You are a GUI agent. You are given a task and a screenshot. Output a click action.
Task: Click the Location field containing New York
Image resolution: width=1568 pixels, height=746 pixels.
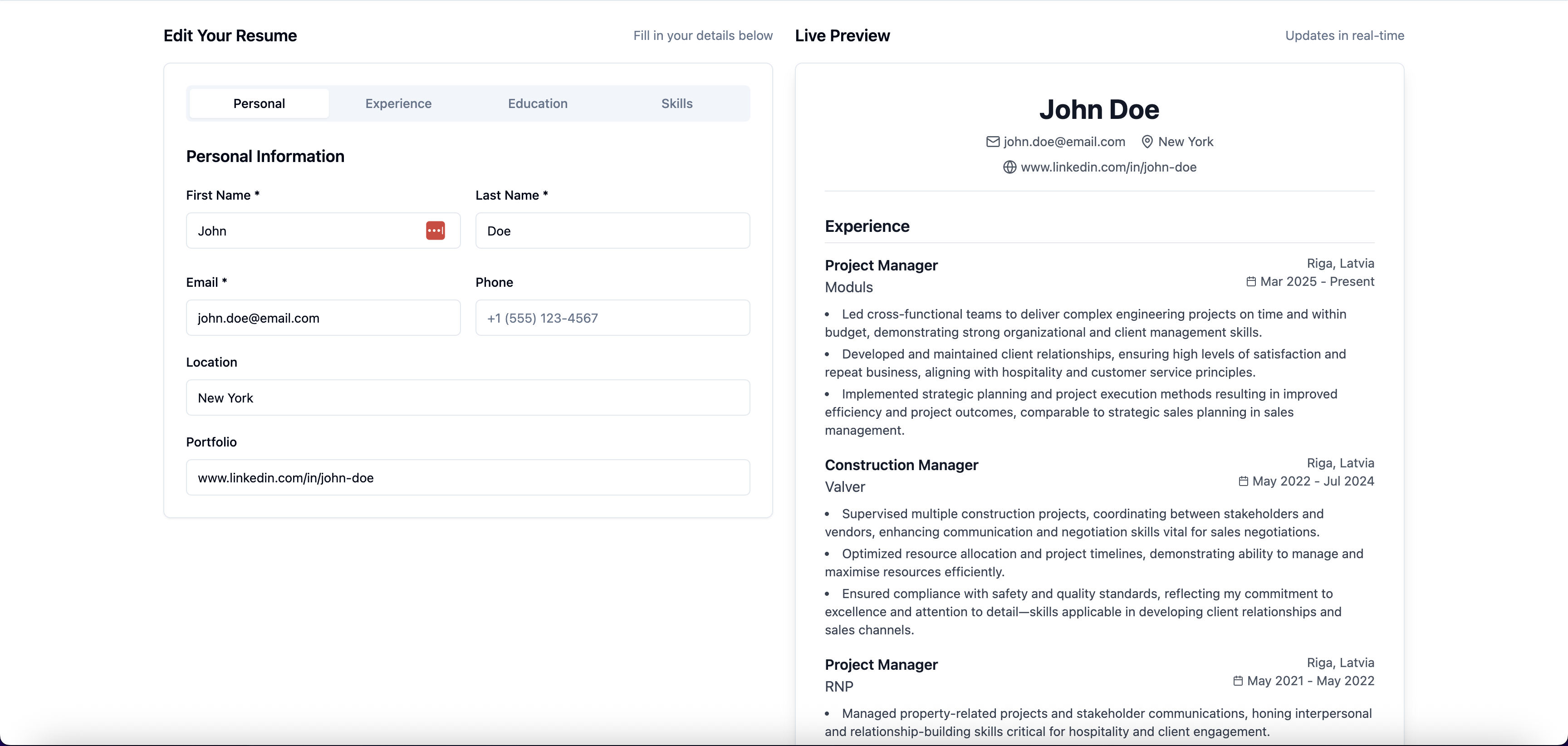467,398
